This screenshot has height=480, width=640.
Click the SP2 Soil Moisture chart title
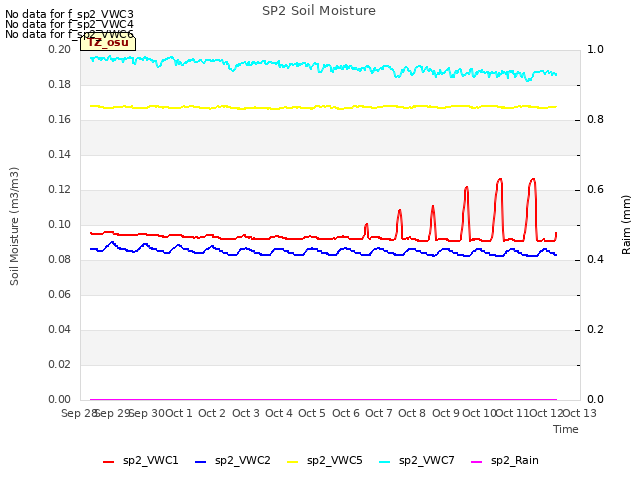pyautogui.click(x=319, y=11)
